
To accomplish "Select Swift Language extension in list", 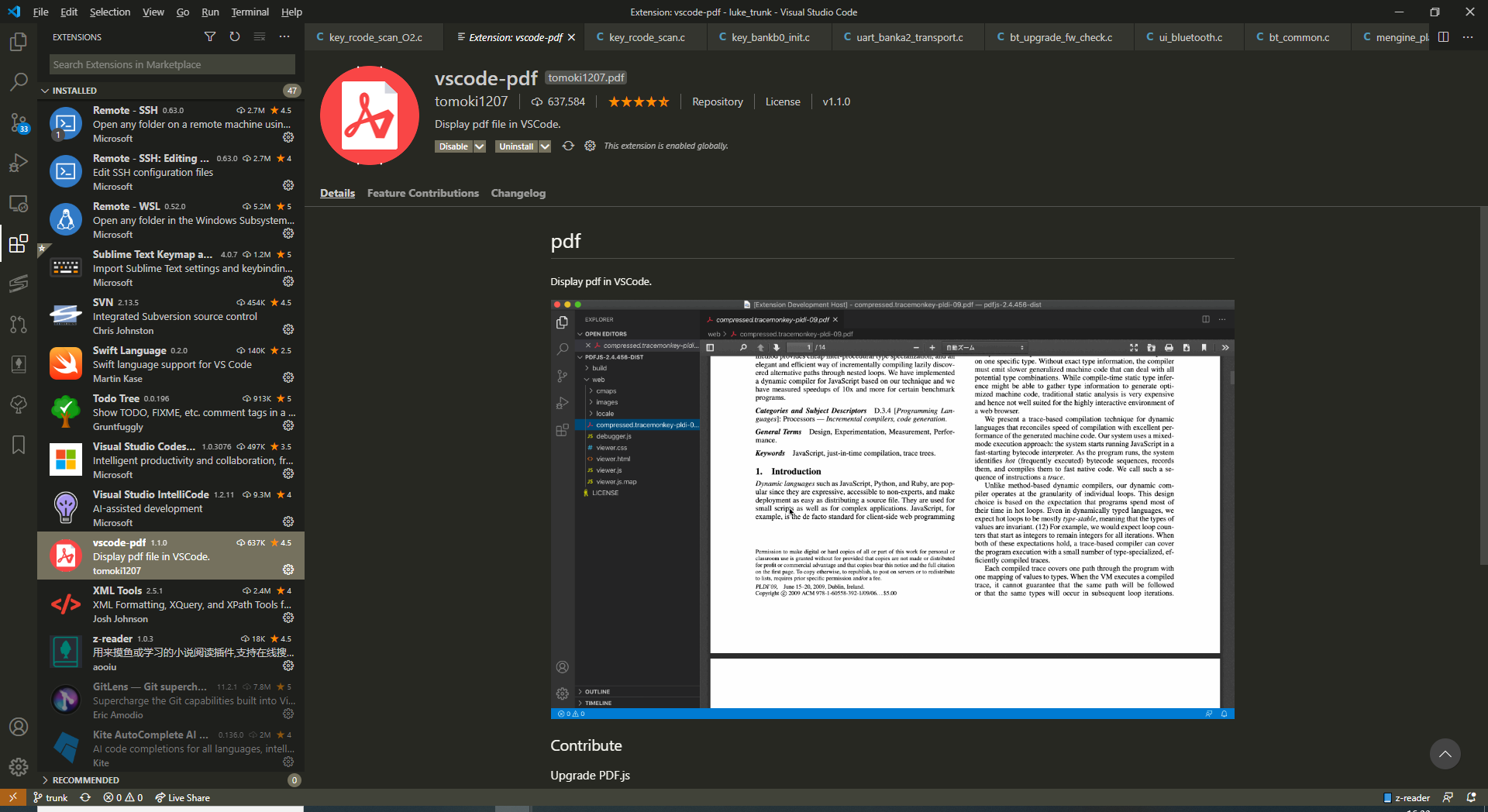I will (170, 363).
